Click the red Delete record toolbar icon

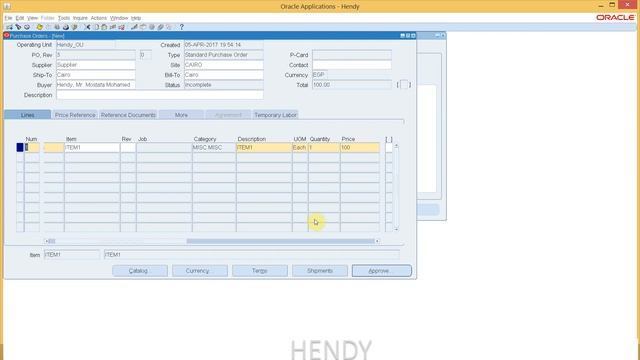point(122,27)
